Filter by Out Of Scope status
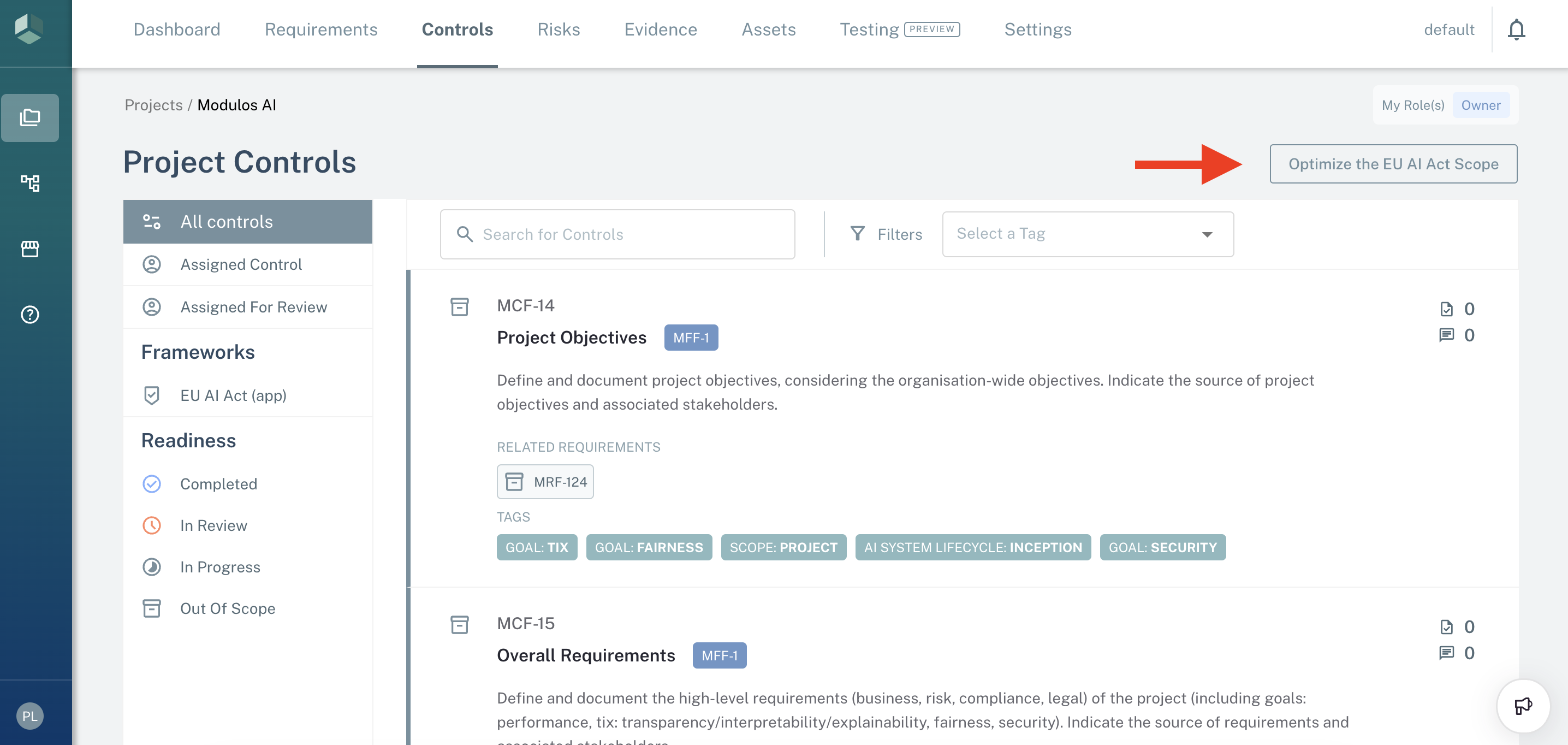1568x745 pixels. (x=227, y=608)
